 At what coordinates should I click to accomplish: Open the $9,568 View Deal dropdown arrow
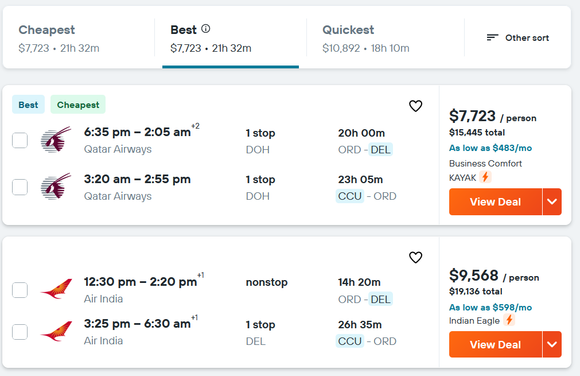(552, 345)
